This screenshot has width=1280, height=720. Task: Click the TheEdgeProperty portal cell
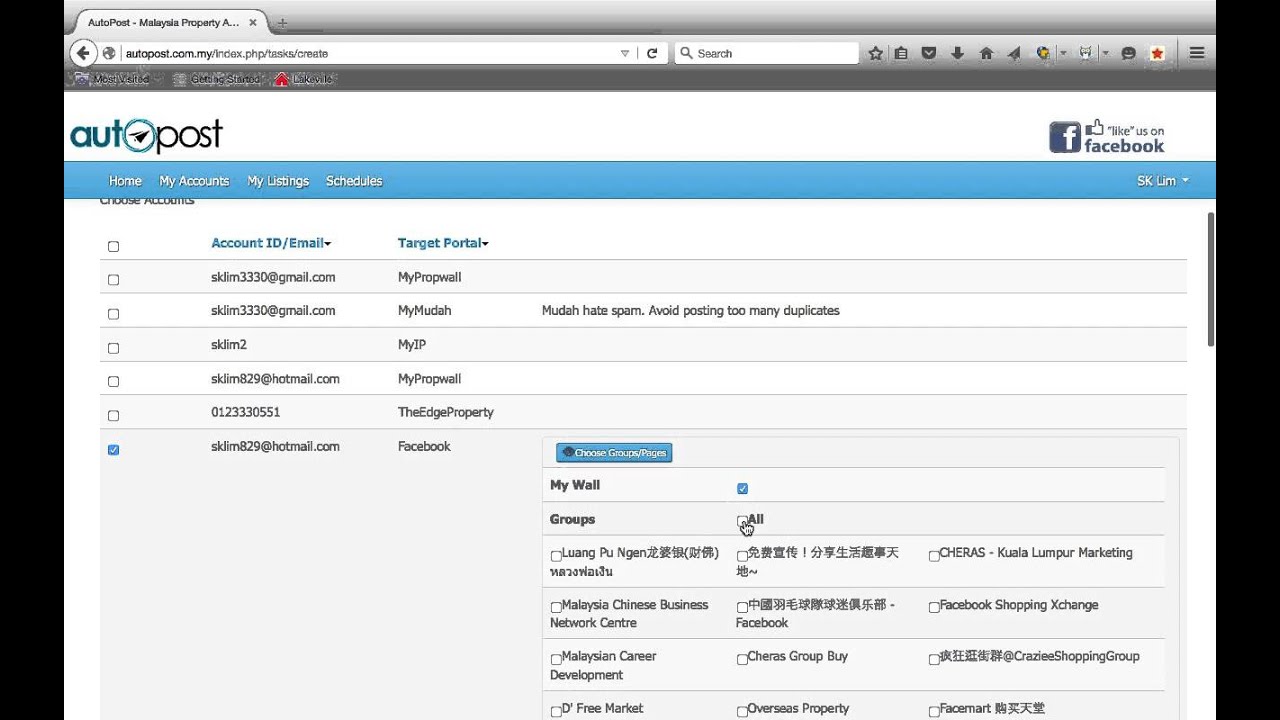[445, 412]
